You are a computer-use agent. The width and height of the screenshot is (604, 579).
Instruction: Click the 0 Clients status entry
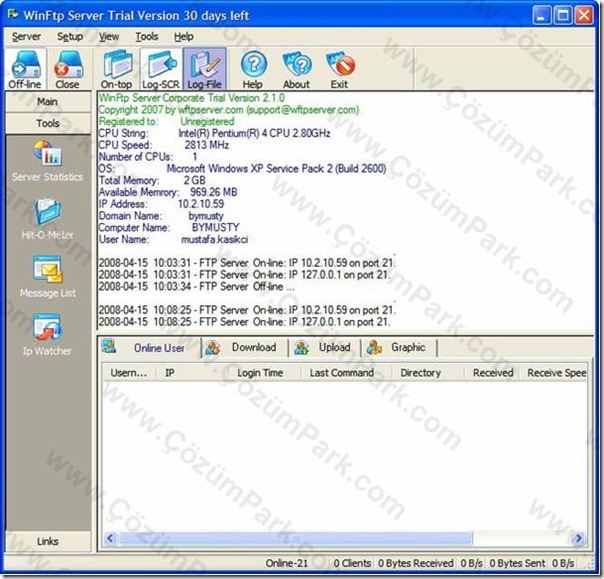tap(352, 563)
